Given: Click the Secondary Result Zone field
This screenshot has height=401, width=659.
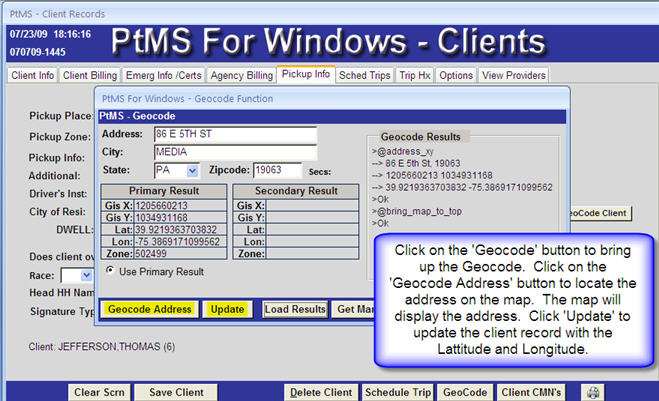Looking at the screenshot, I should click(312, 254).
